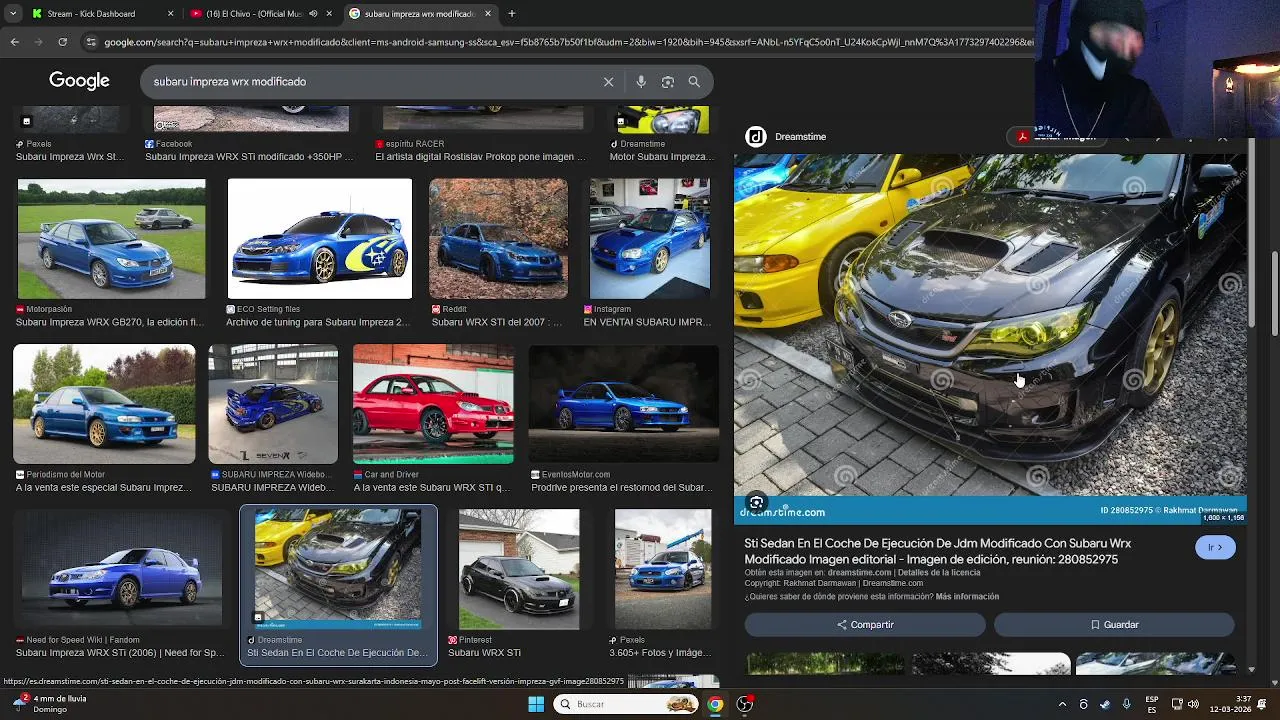
Task: View site information icon in address bar
Action: click(x=91, y=42)
